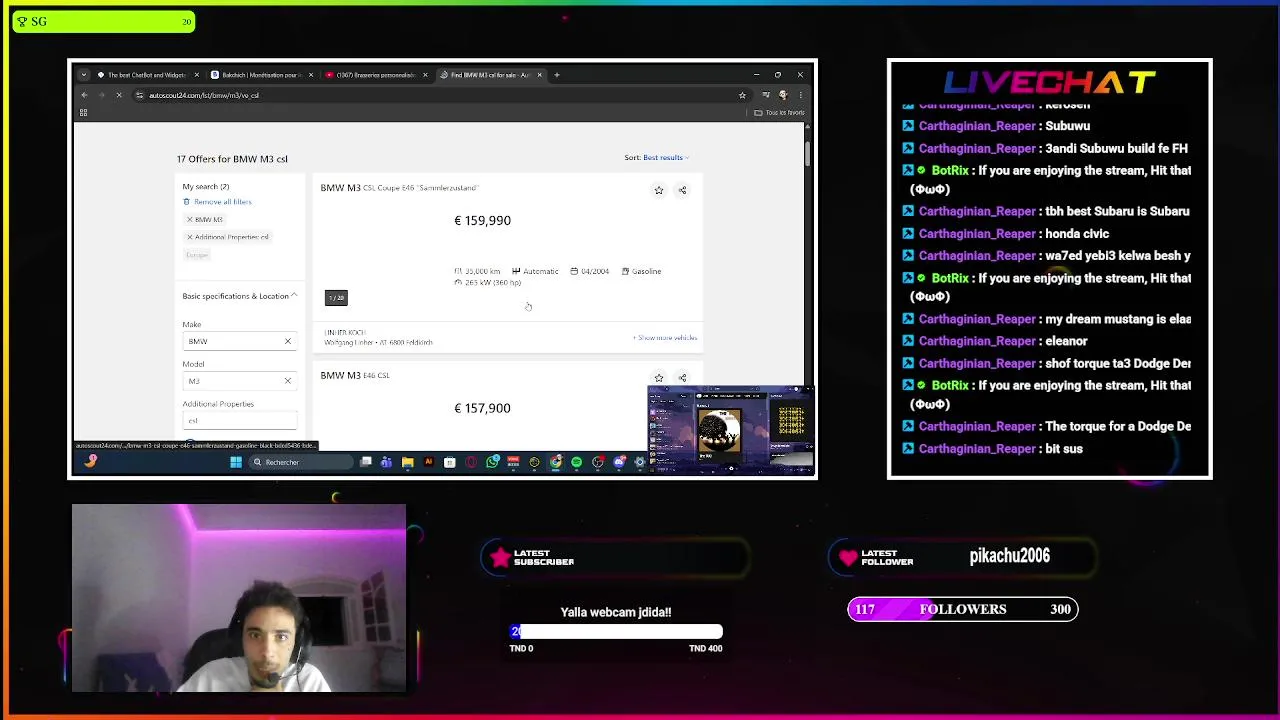Open Chrome from taskbar

555,462
